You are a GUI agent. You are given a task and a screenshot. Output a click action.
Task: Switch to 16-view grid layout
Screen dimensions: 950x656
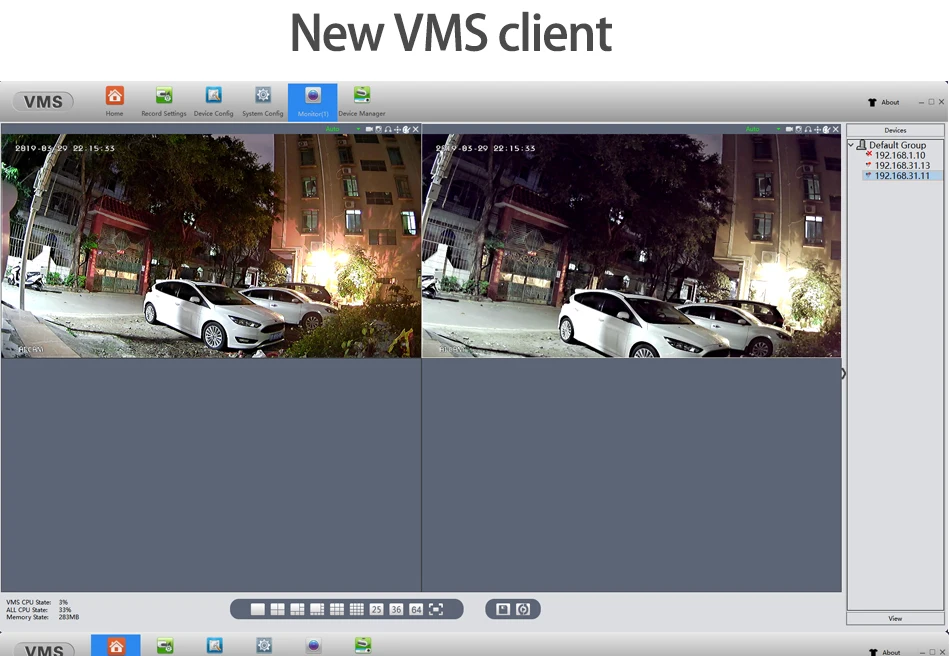[x=357, y=609]
